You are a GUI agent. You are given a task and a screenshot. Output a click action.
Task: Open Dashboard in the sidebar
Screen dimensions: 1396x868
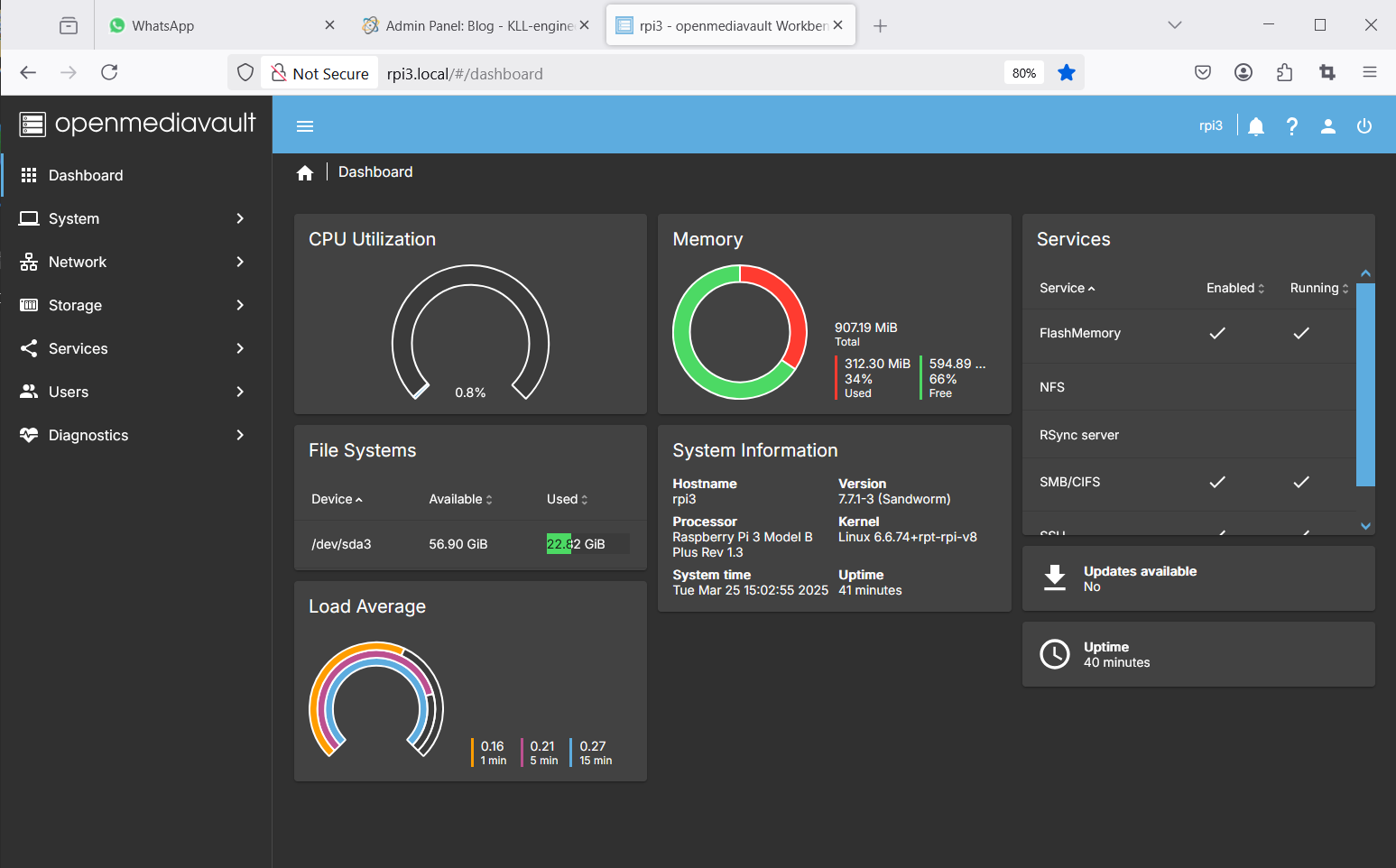pyautogui.click(x=136, y=175)
